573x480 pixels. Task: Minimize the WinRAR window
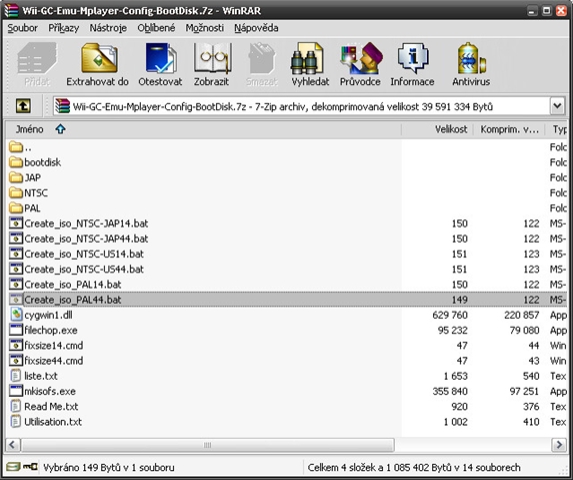532,10
